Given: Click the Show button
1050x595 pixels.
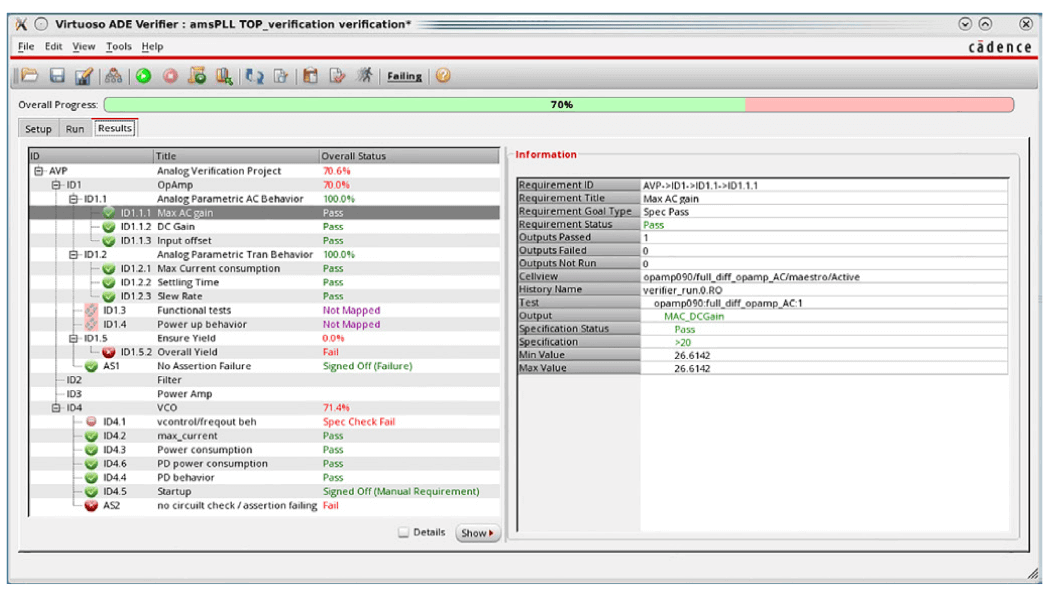Looking at the screenshot, I should (x=477, y=533).
